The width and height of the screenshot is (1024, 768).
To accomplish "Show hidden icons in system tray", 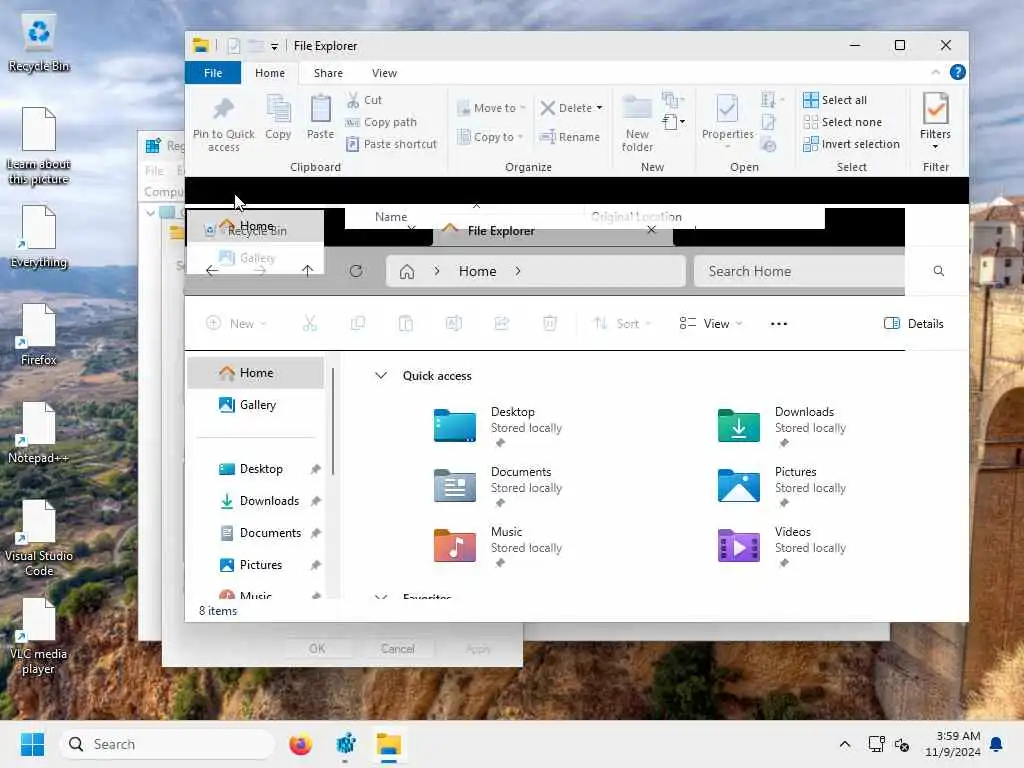I will (844, 744).
